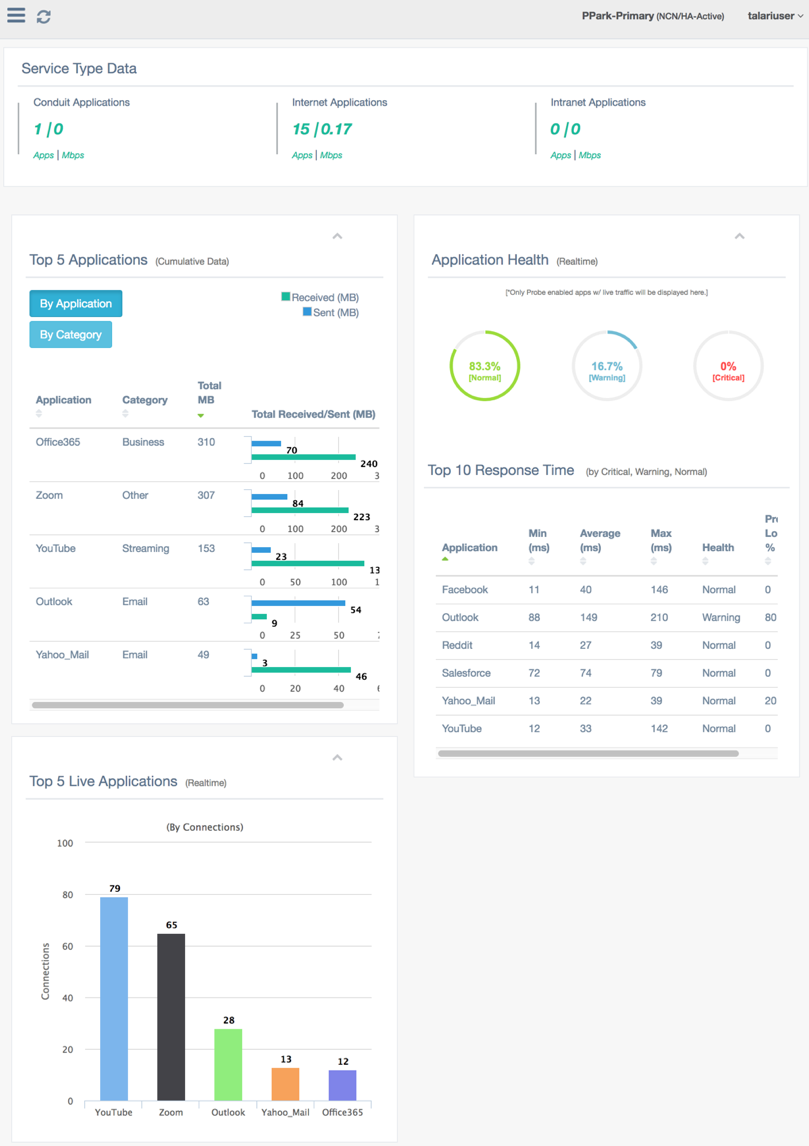Open the talariuser account dropdown
Viewport: 809px width, 1146px height.
coord(775,15)
